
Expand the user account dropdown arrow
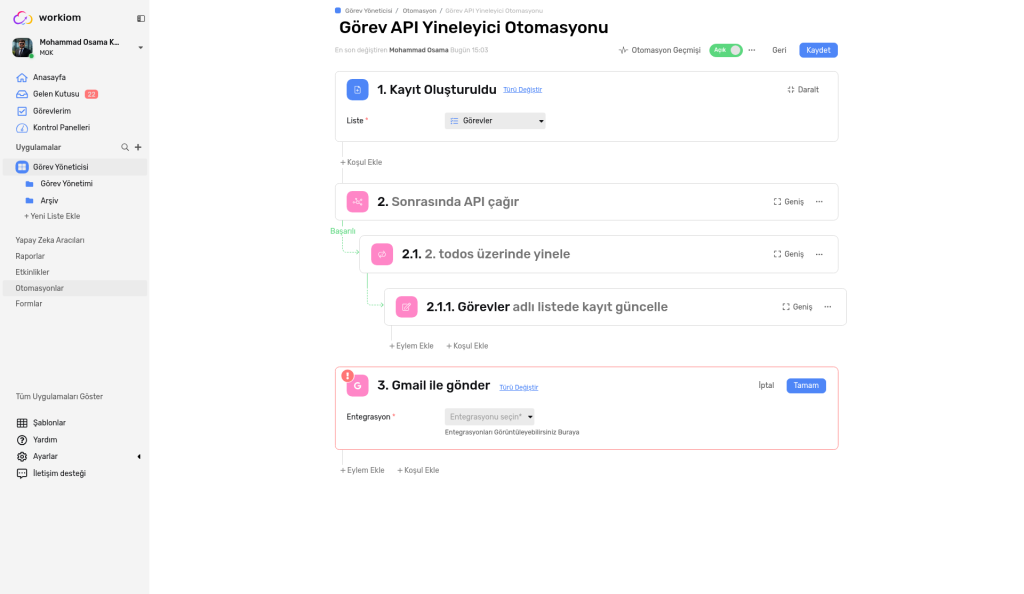click(x=140, y=48)
